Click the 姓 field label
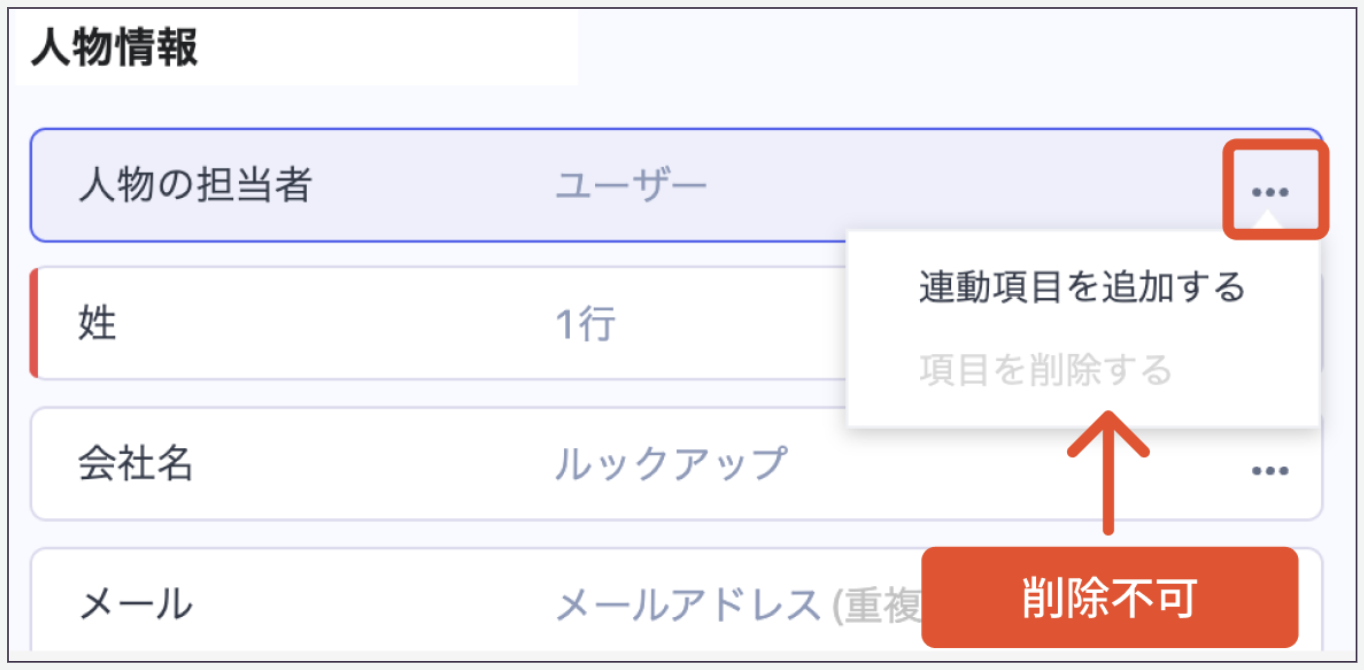 pos(98,324)
